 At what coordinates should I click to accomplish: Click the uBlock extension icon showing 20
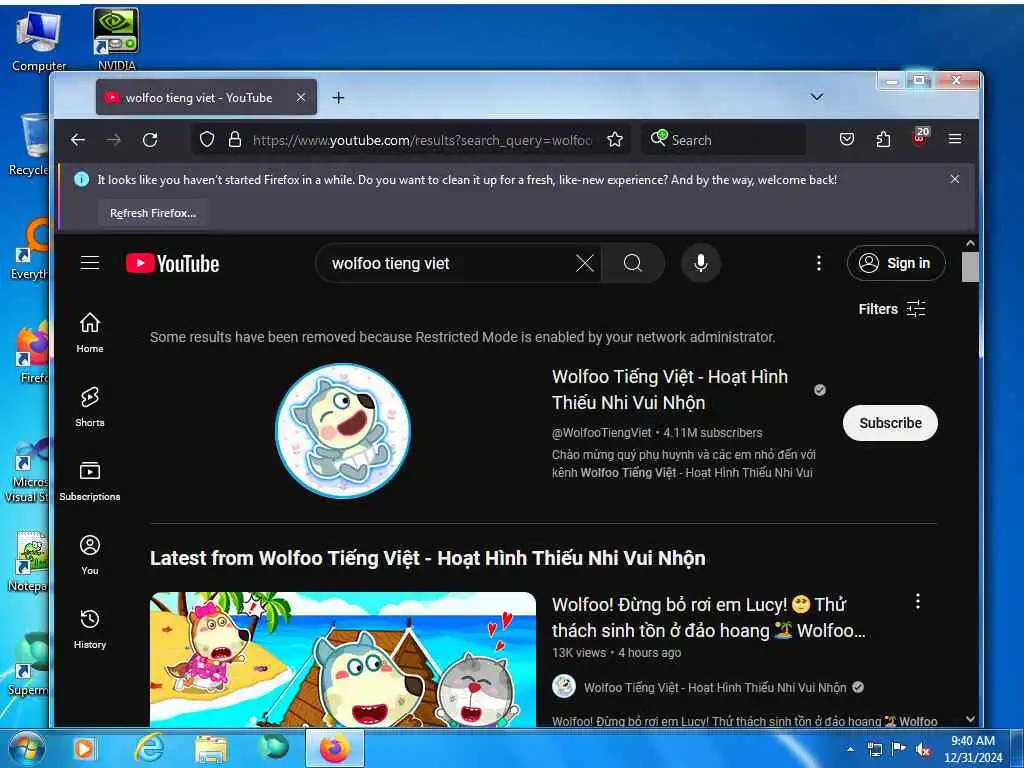(x=920, y=138)
